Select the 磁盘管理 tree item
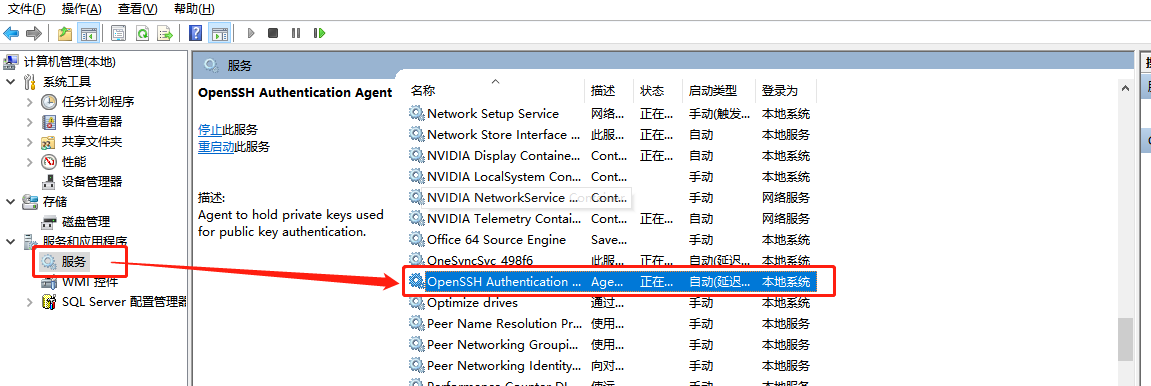The height and width of the screenshot is (386, 1151). (86, 222)
